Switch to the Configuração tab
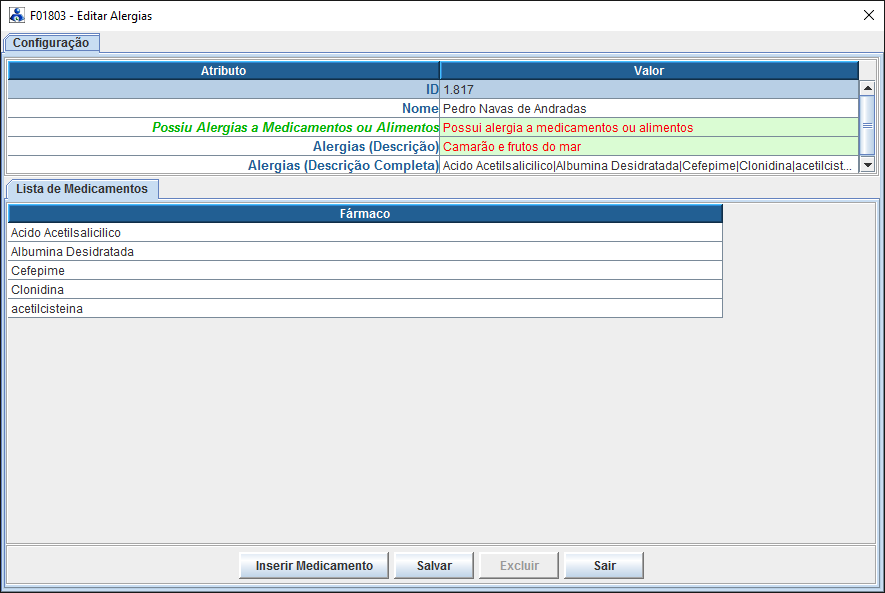The height and width of the screenshot is (593, 885). pos(51,43)
